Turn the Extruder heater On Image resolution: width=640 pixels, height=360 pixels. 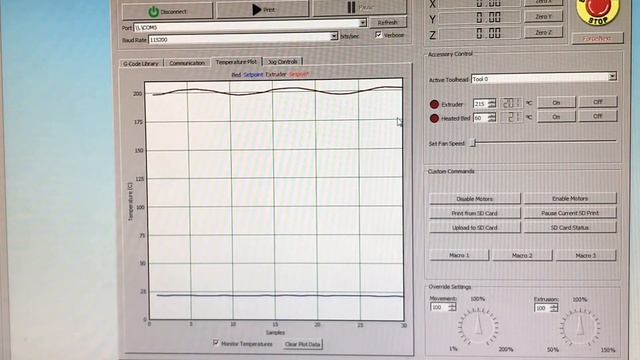point(556,102)
